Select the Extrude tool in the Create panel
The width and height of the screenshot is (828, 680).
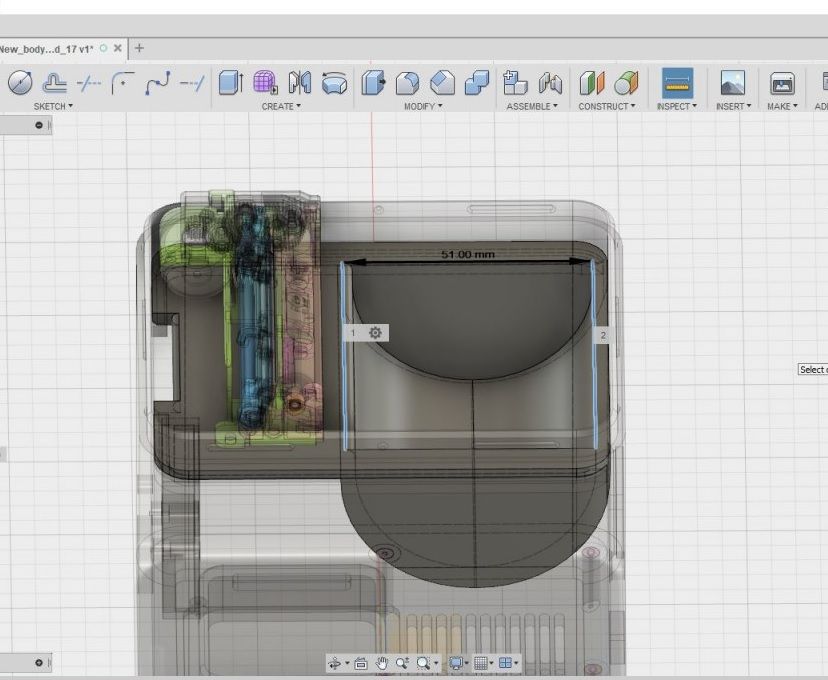pos(232,85)
